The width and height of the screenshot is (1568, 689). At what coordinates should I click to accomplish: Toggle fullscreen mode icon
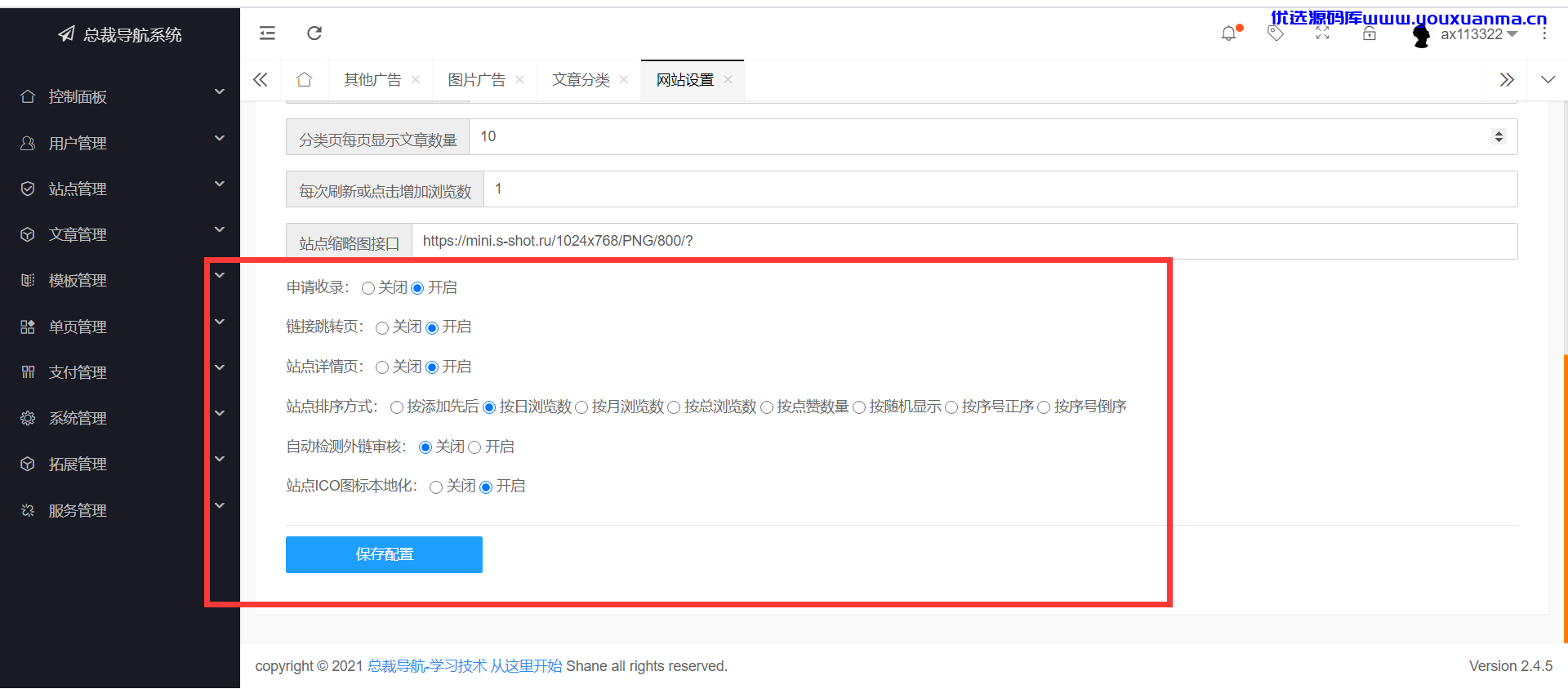[x=1323, y=33]
